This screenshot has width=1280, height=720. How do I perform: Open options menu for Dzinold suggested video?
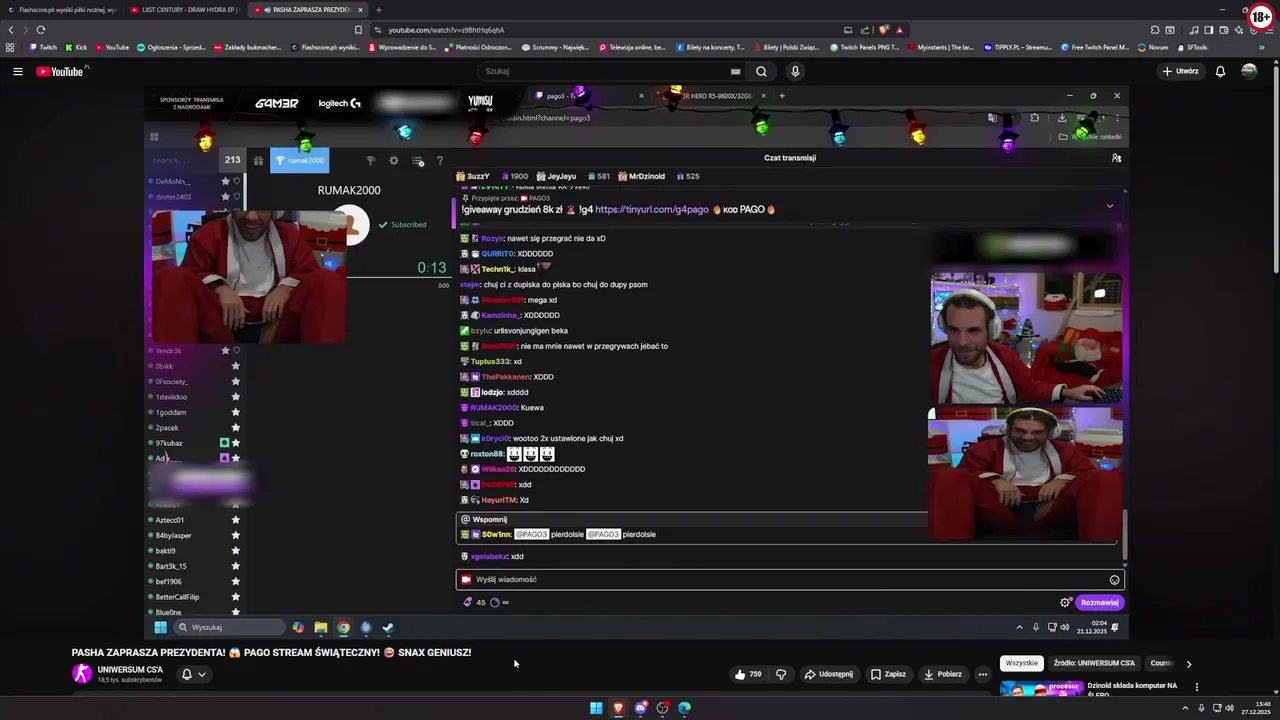(x=1197, y=687)
